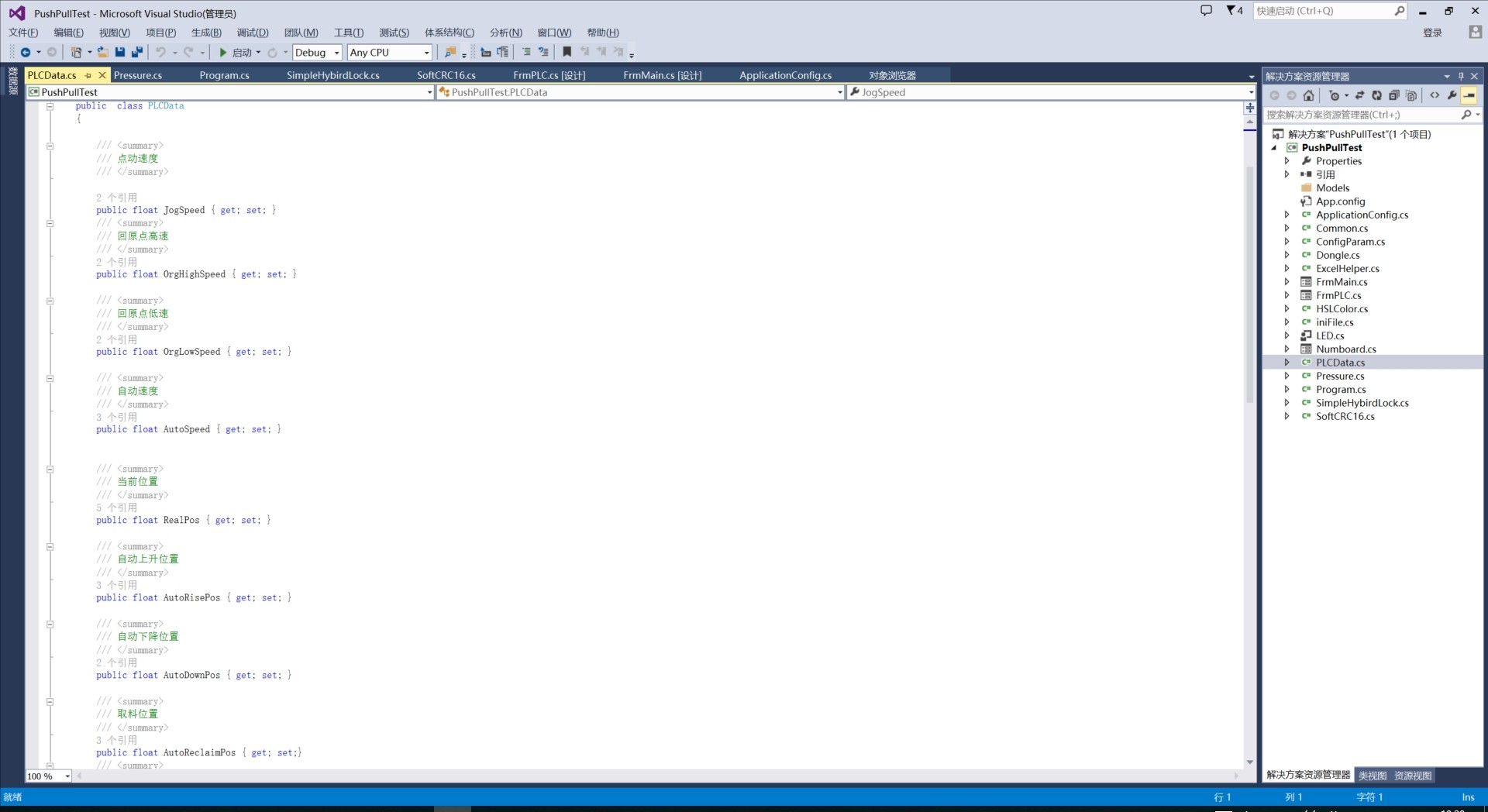Refresh the Solution Explorer
This screenshot has height=812, width=1488.
1376,95
